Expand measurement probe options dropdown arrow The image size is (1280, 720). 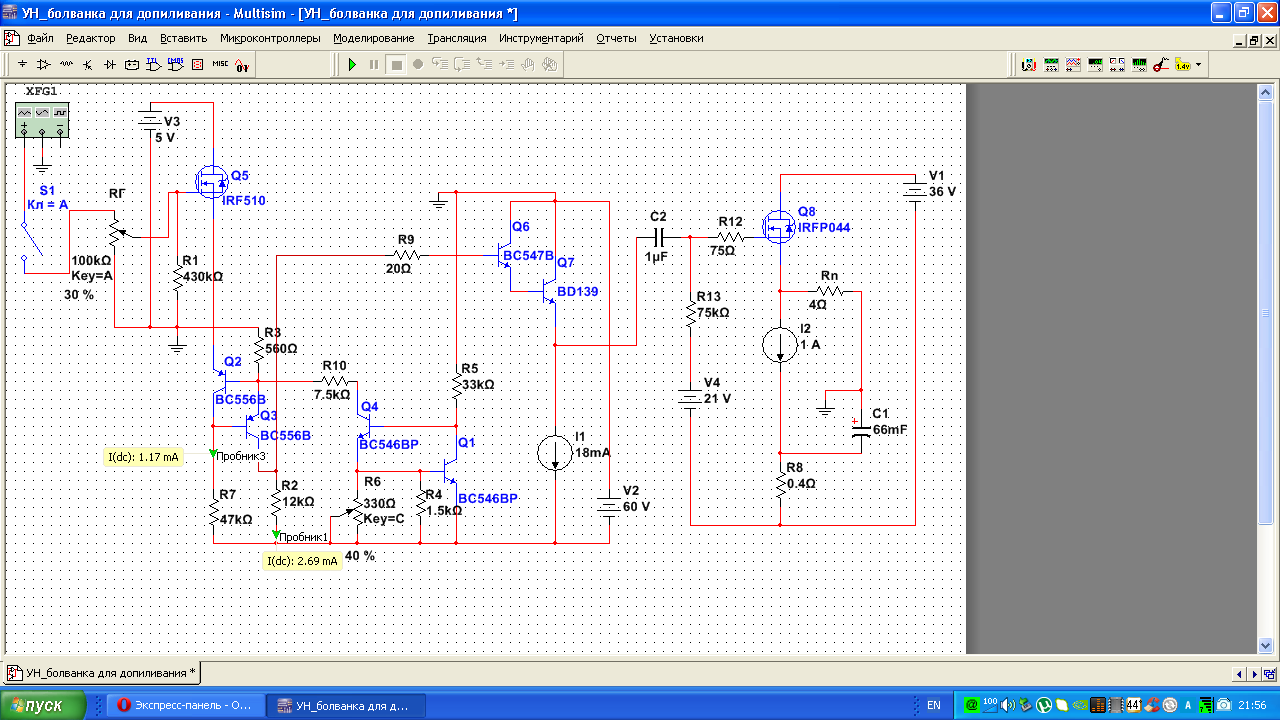tap(1198, 65)
